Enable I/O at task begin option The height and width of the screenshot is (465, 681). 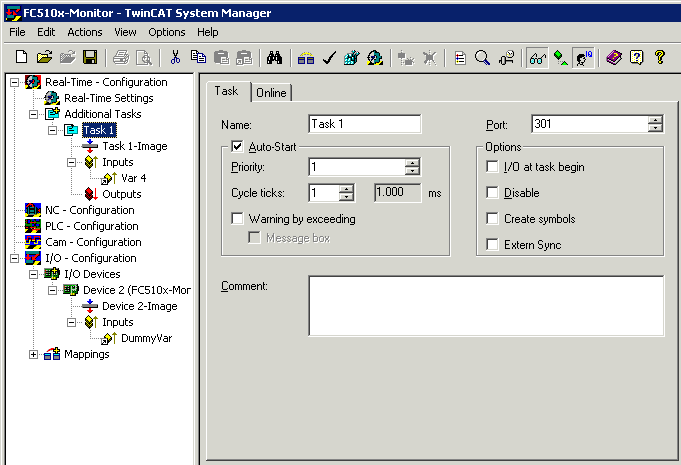click(x=492, y=166)
